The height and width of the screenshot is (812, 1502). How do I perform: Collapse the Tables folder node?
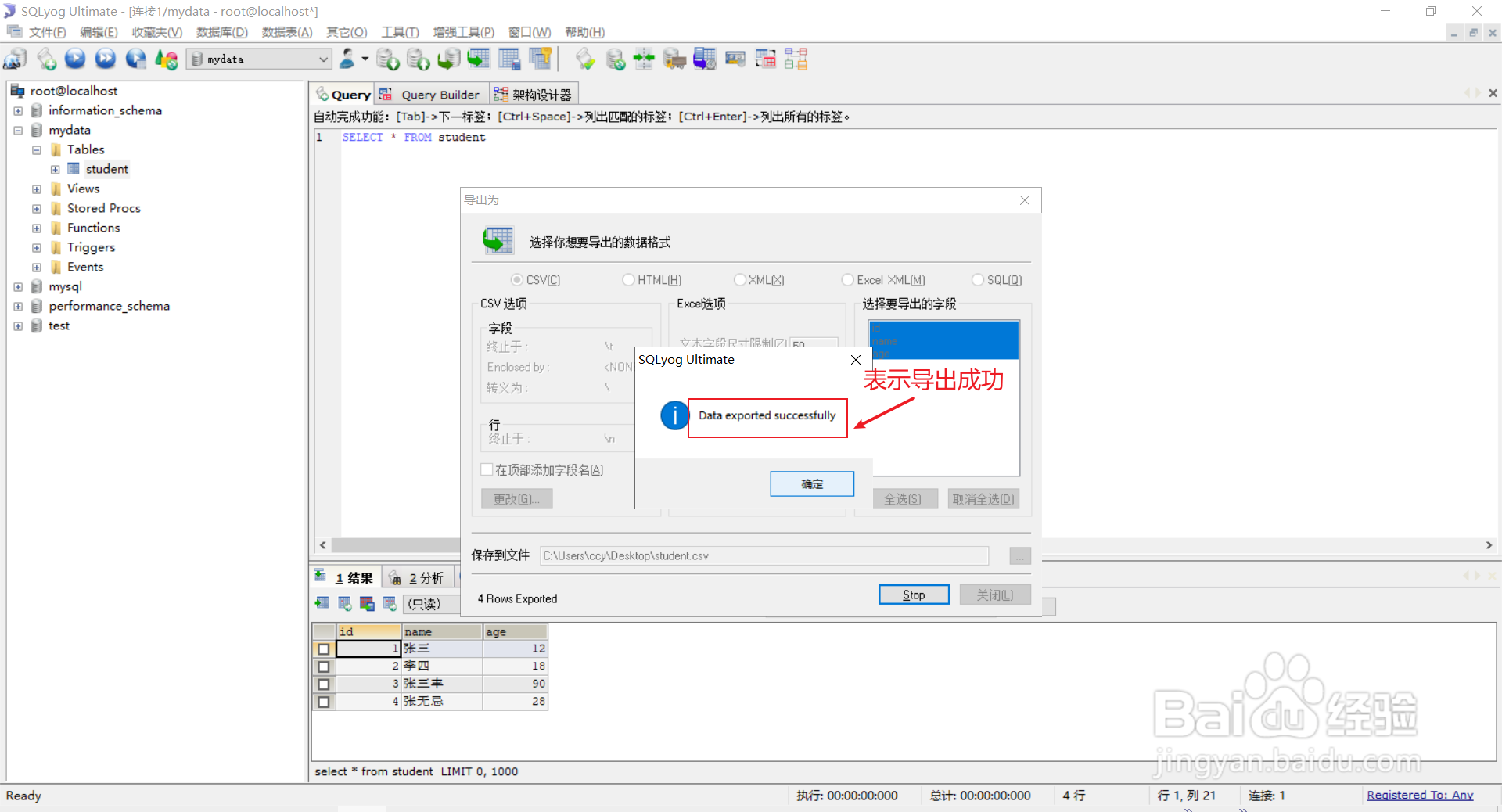point(37,150)
